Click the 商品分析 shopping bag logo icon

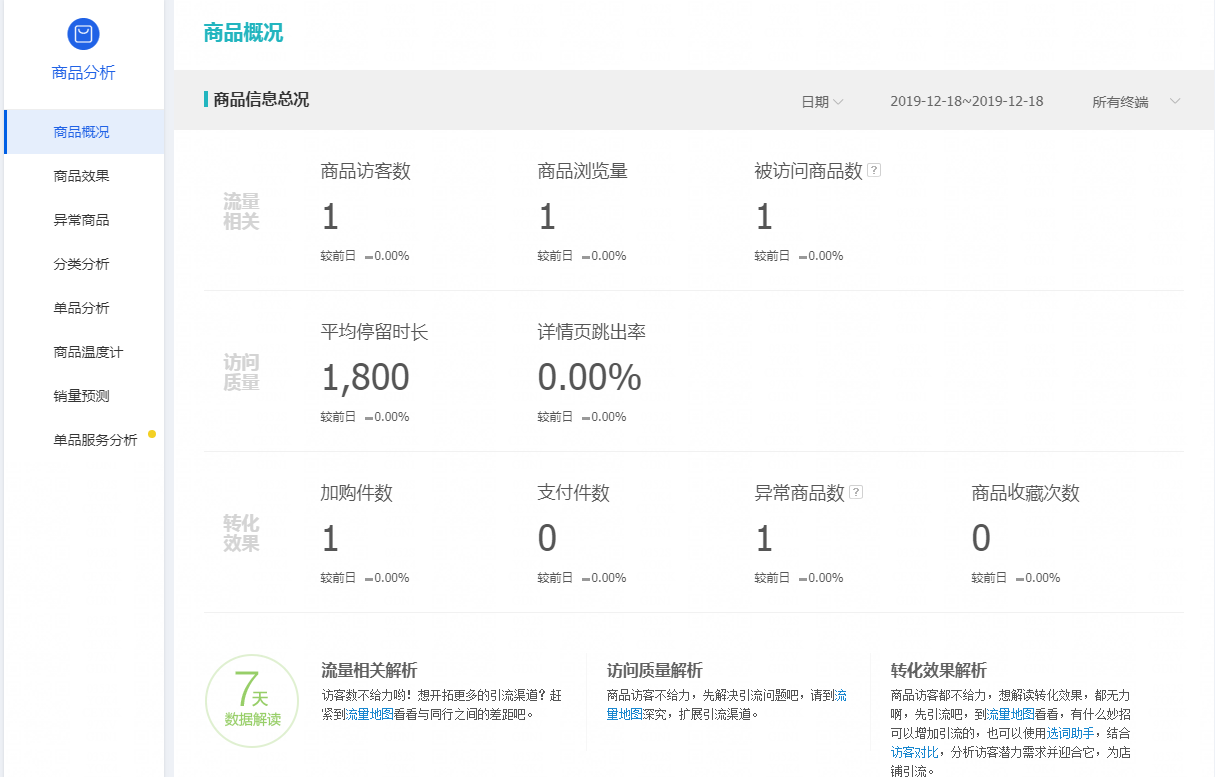pos(83,34)
